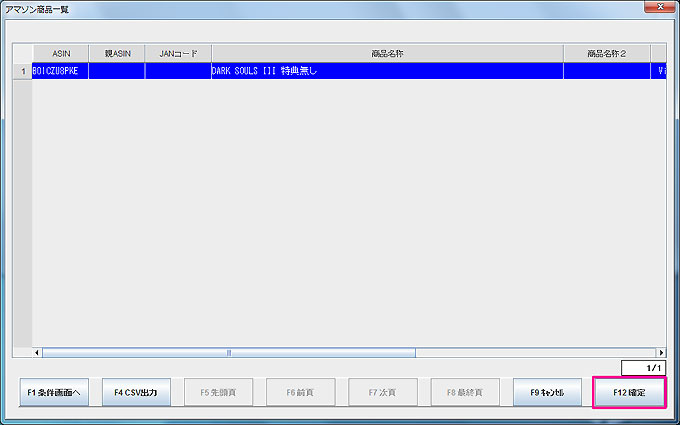
Task: Click the horizontal scrollbar left arrow
Action: tap(37, 353)
